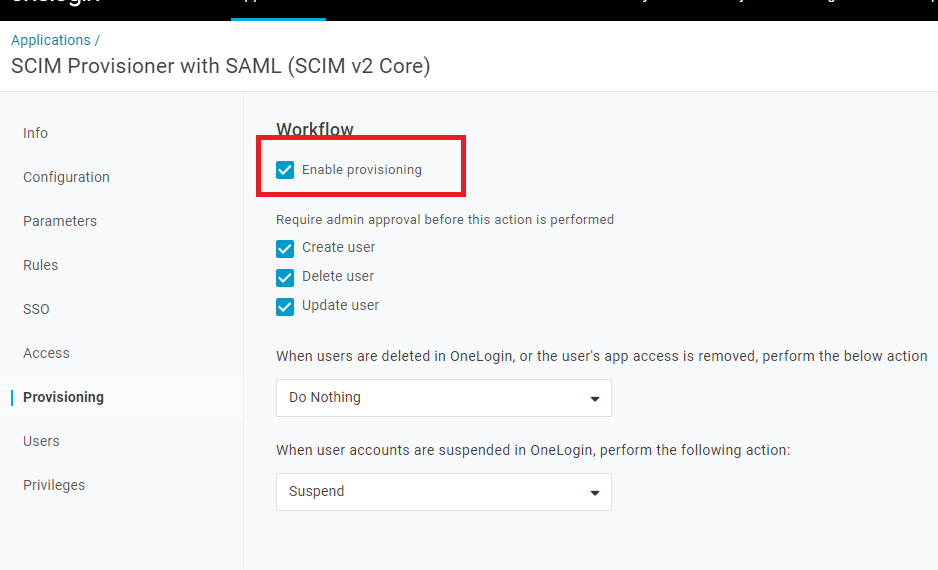Screen dimensions: 938x570
Task: Click the Create user label
Action: (x=339, y=247)
